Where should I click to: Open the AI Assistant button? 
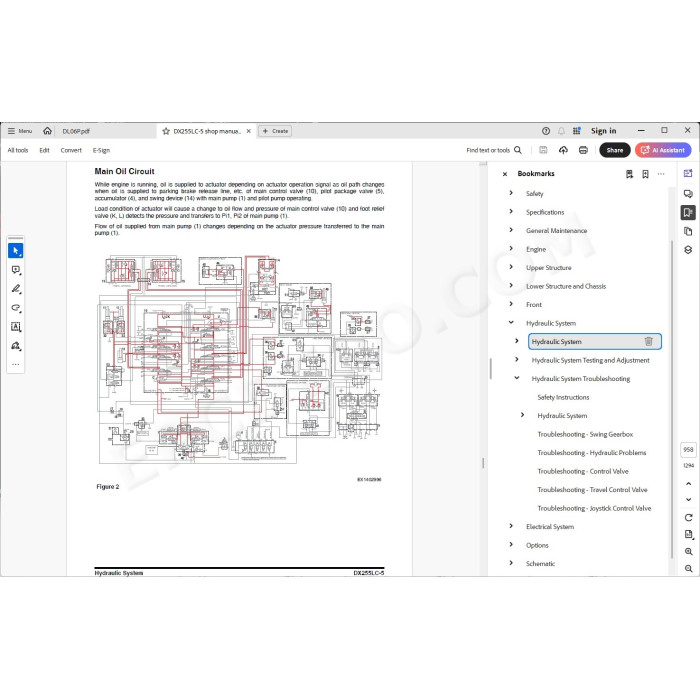click(x=663, y=150)
